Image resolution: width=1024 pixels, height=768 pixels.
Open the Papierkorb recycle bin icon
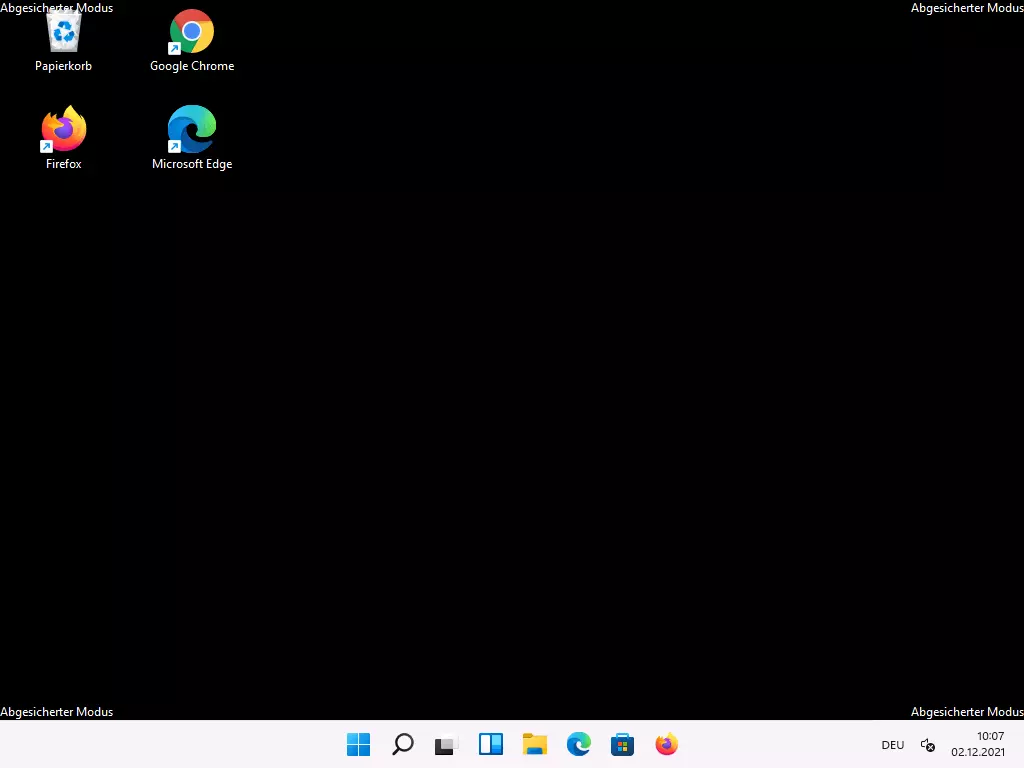[x=64, y=32]
